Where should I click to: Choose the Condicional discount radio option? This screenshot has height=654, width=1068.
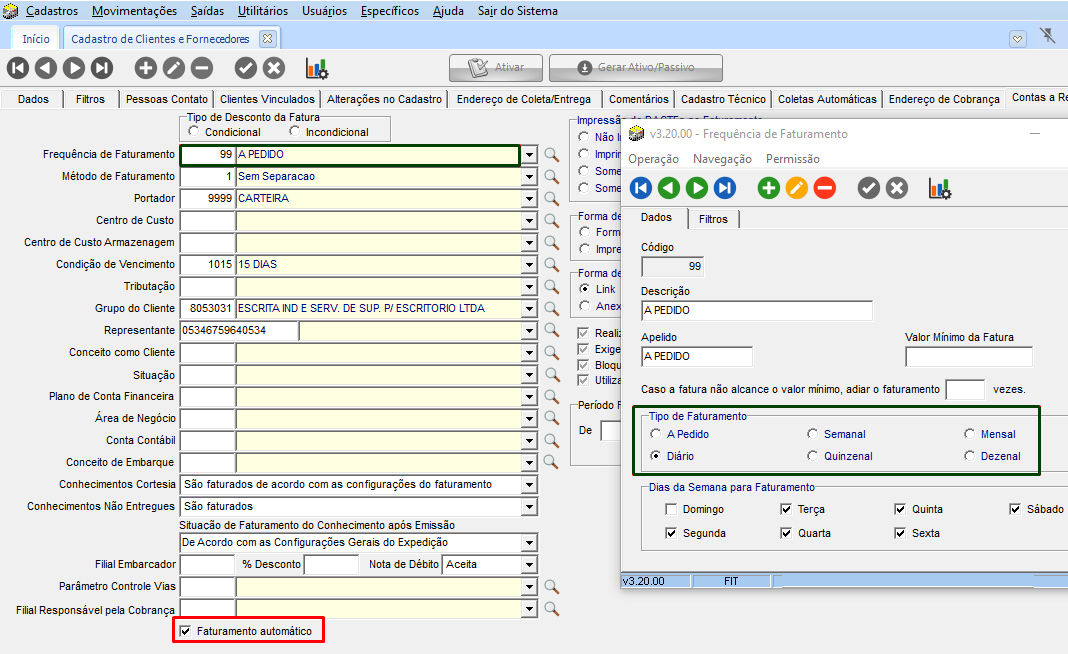tap(194, 132)
